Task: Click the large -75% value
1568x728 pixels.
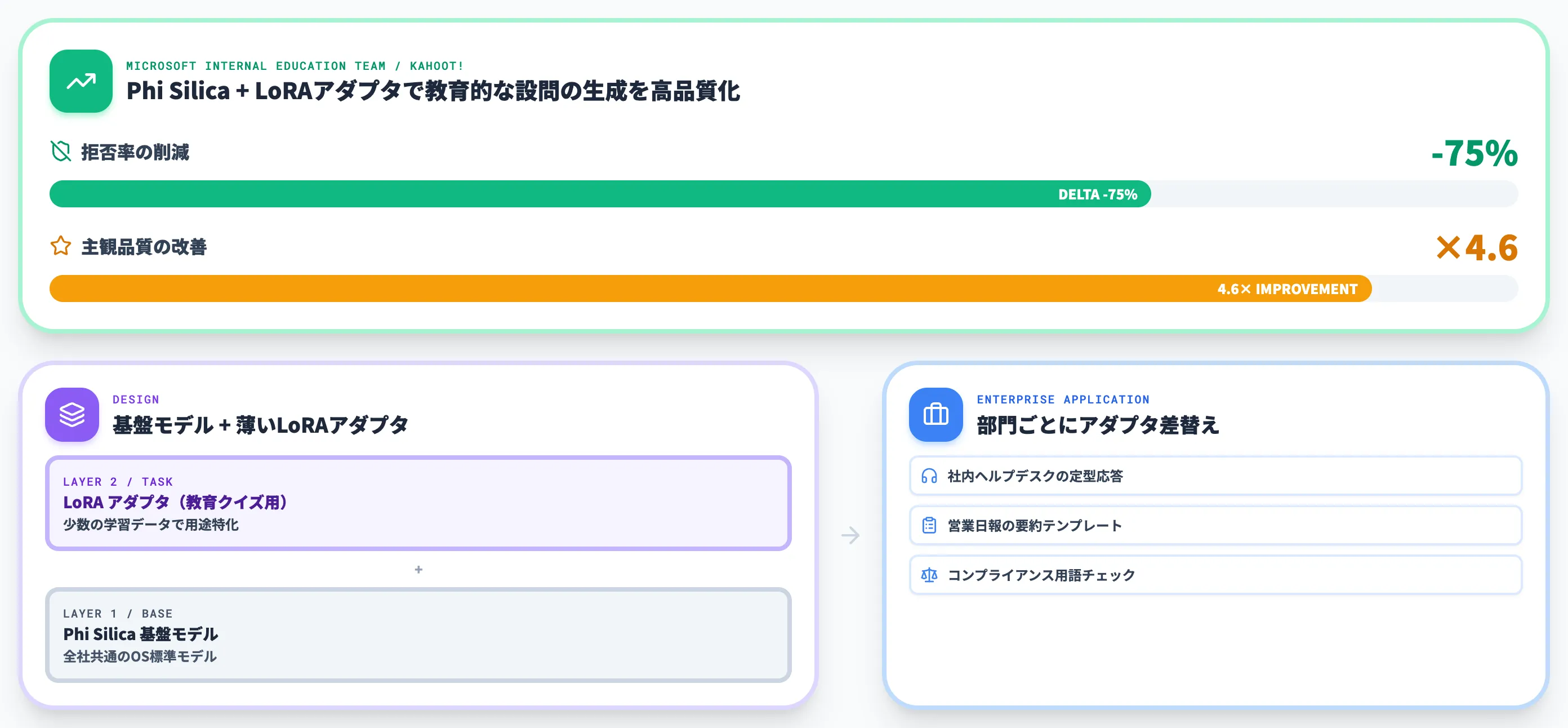Action: click(1475, 152)
